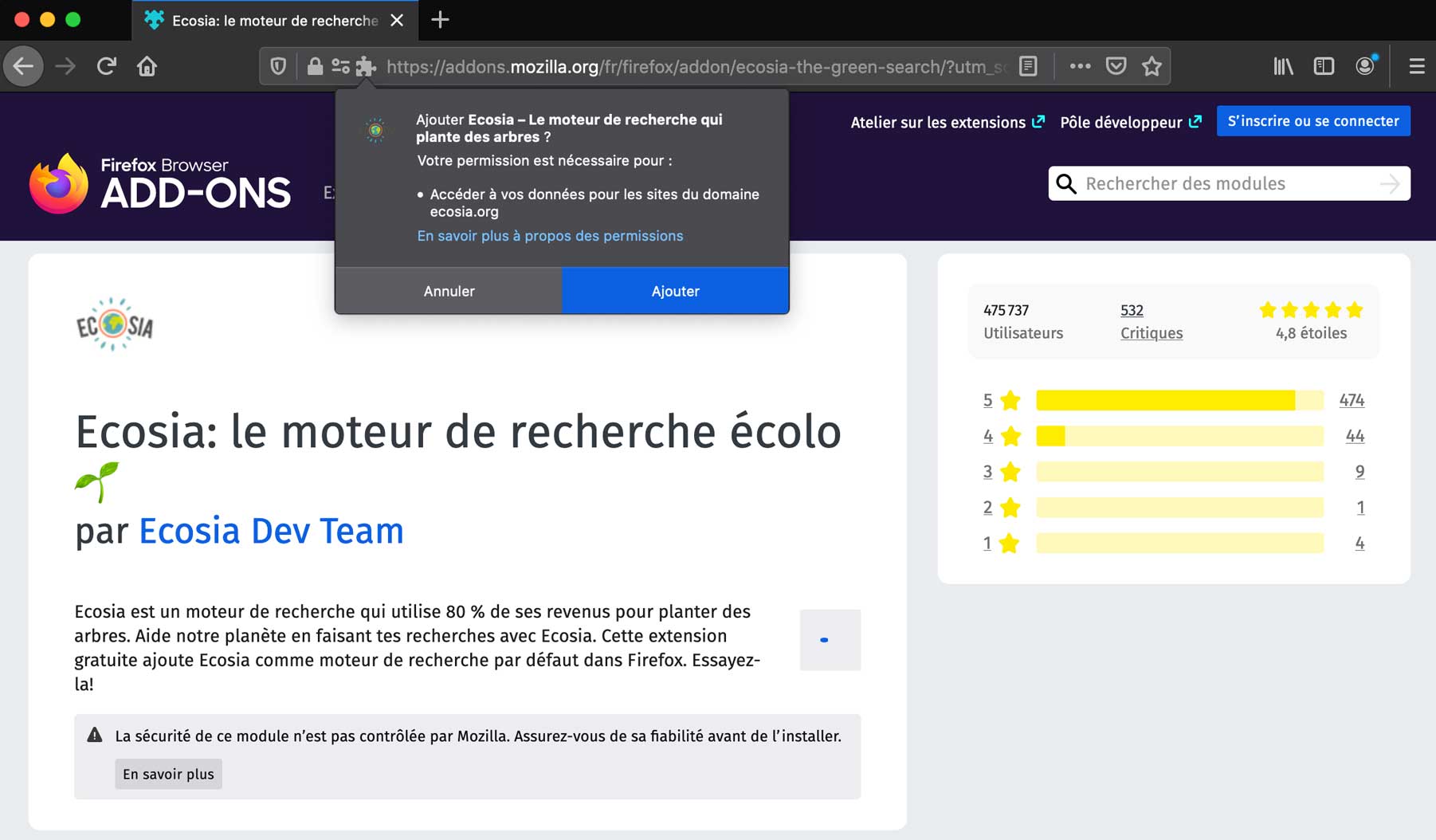This screenshot has width=1436, height=840.
Task: Filter reviews by 2 stars
Action: (x=1001, y=508)
